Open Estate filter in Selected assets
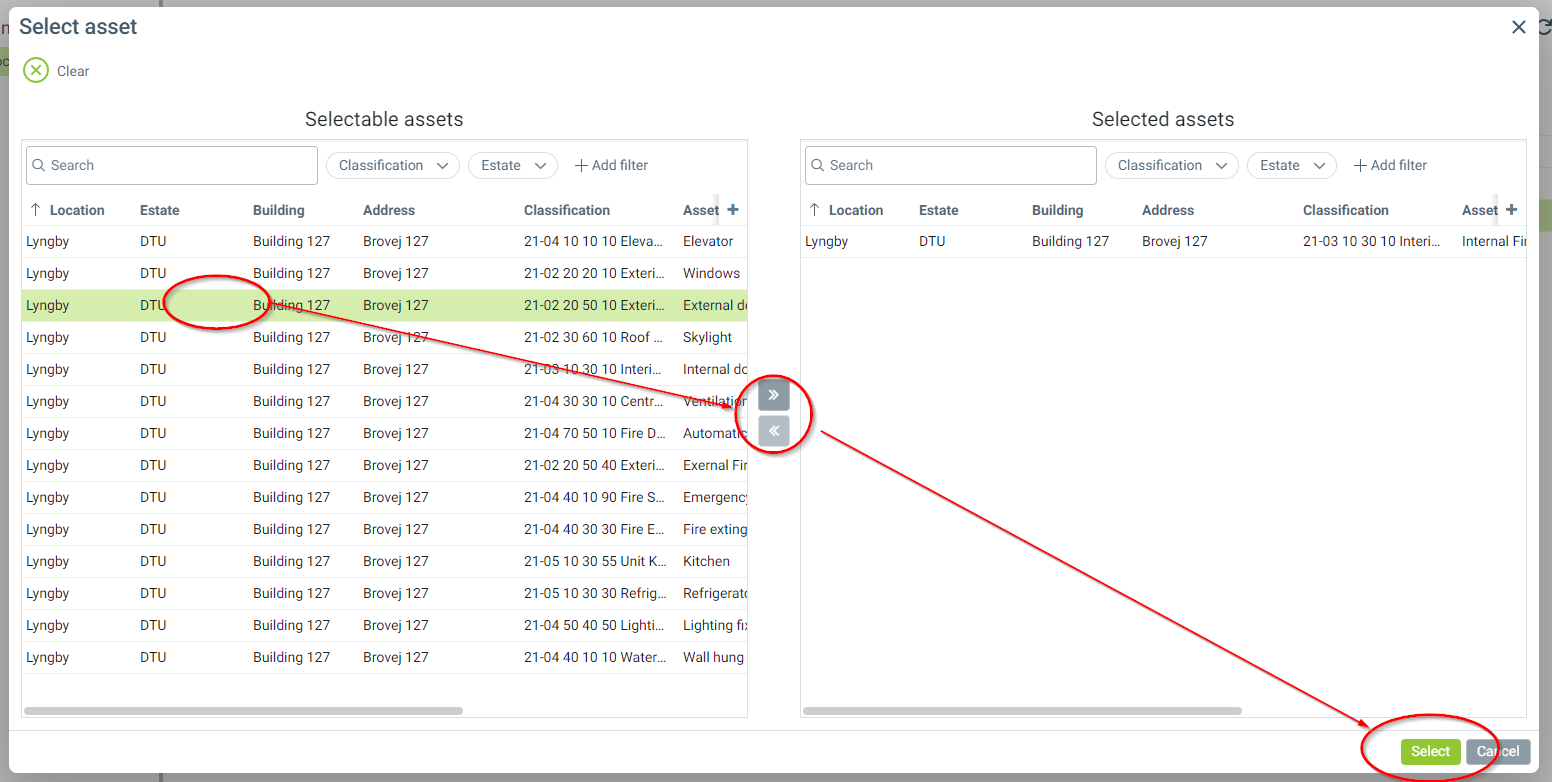 tap(1291, 166)
